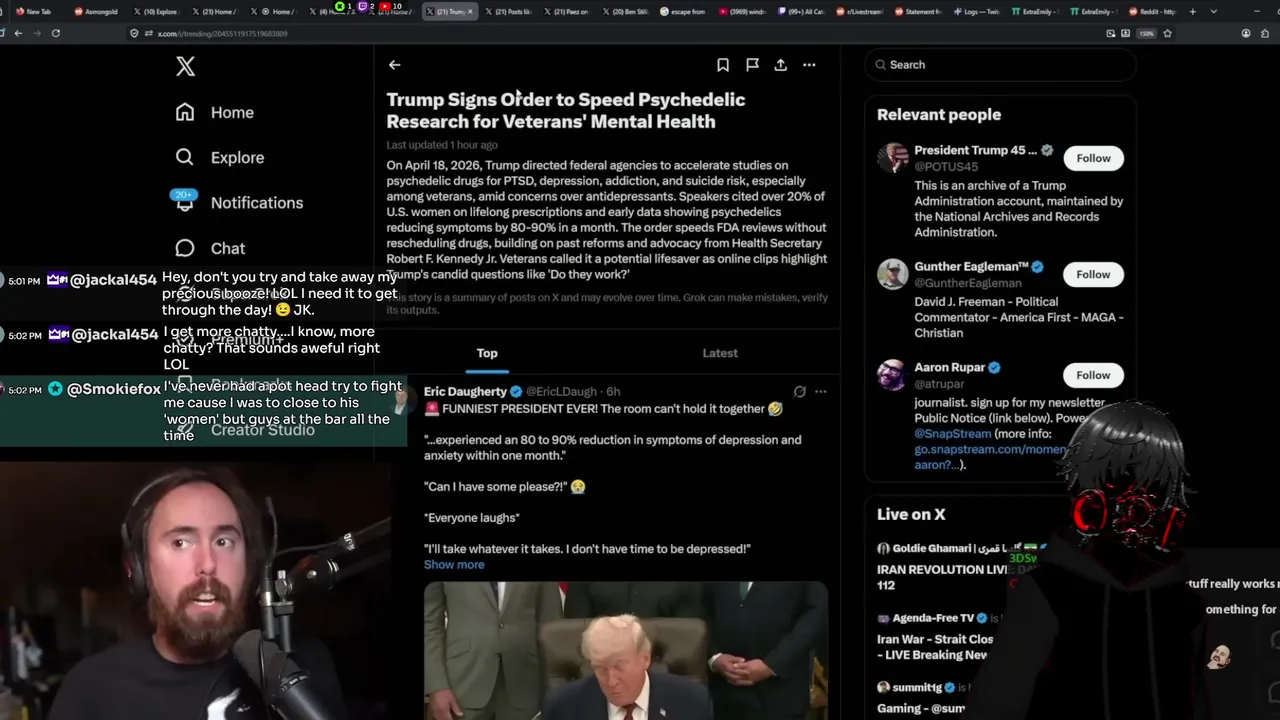1280x720 pixels.
Task: Switch to the (20) Ben Still browser tab
Action: click(x=627, y=11)
